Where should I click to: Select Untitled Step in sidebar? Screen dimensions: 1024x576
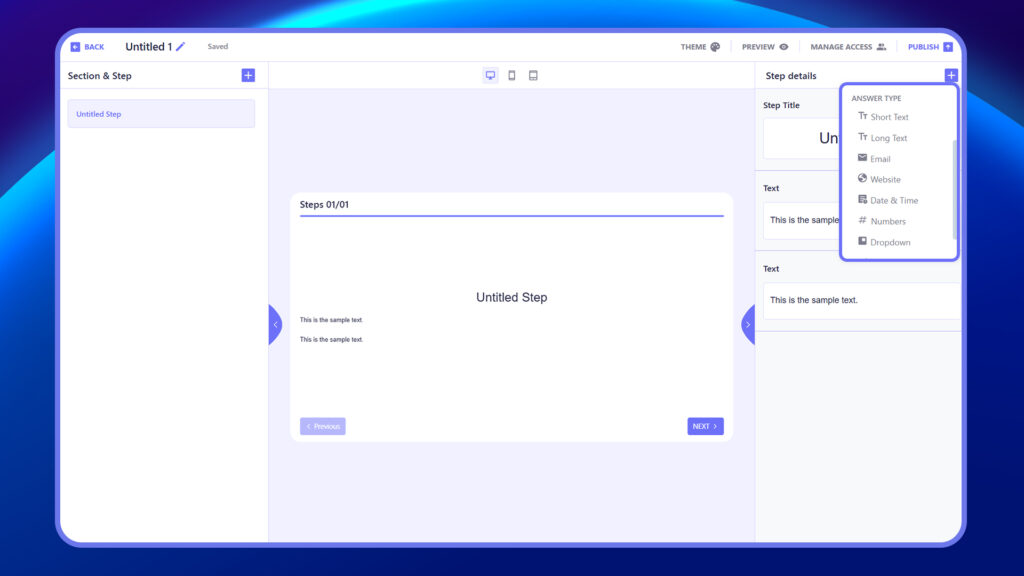161,114
